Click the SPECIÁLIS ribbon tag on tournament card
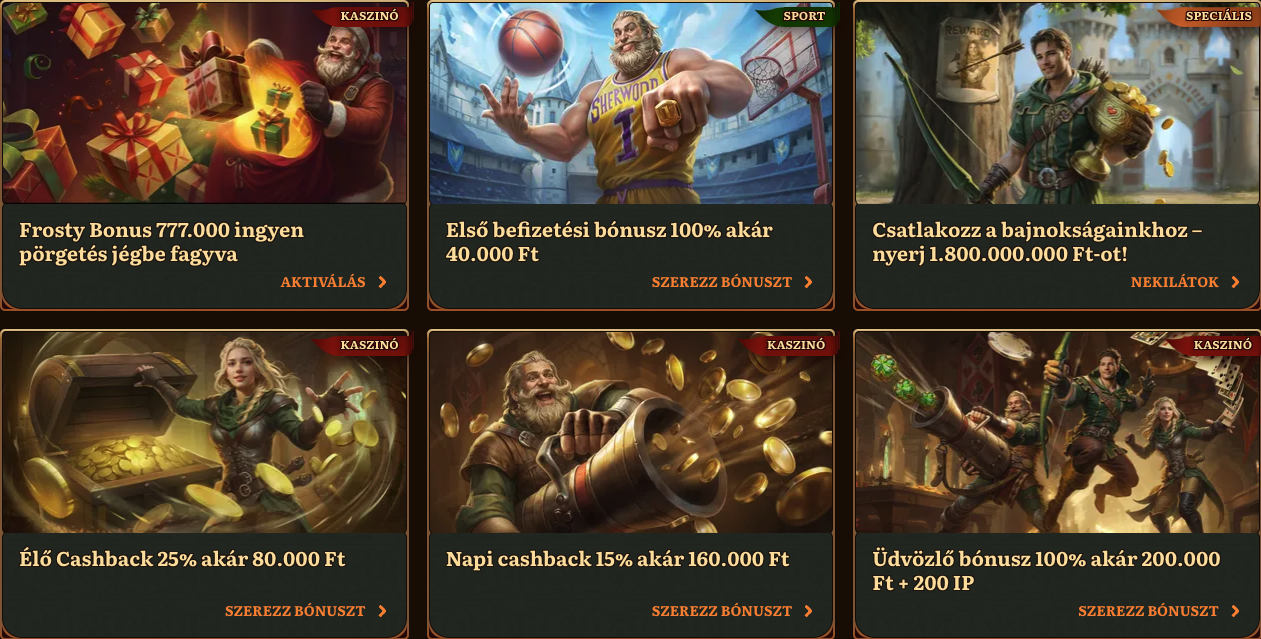1261x639 pixels. point(1211,16)
